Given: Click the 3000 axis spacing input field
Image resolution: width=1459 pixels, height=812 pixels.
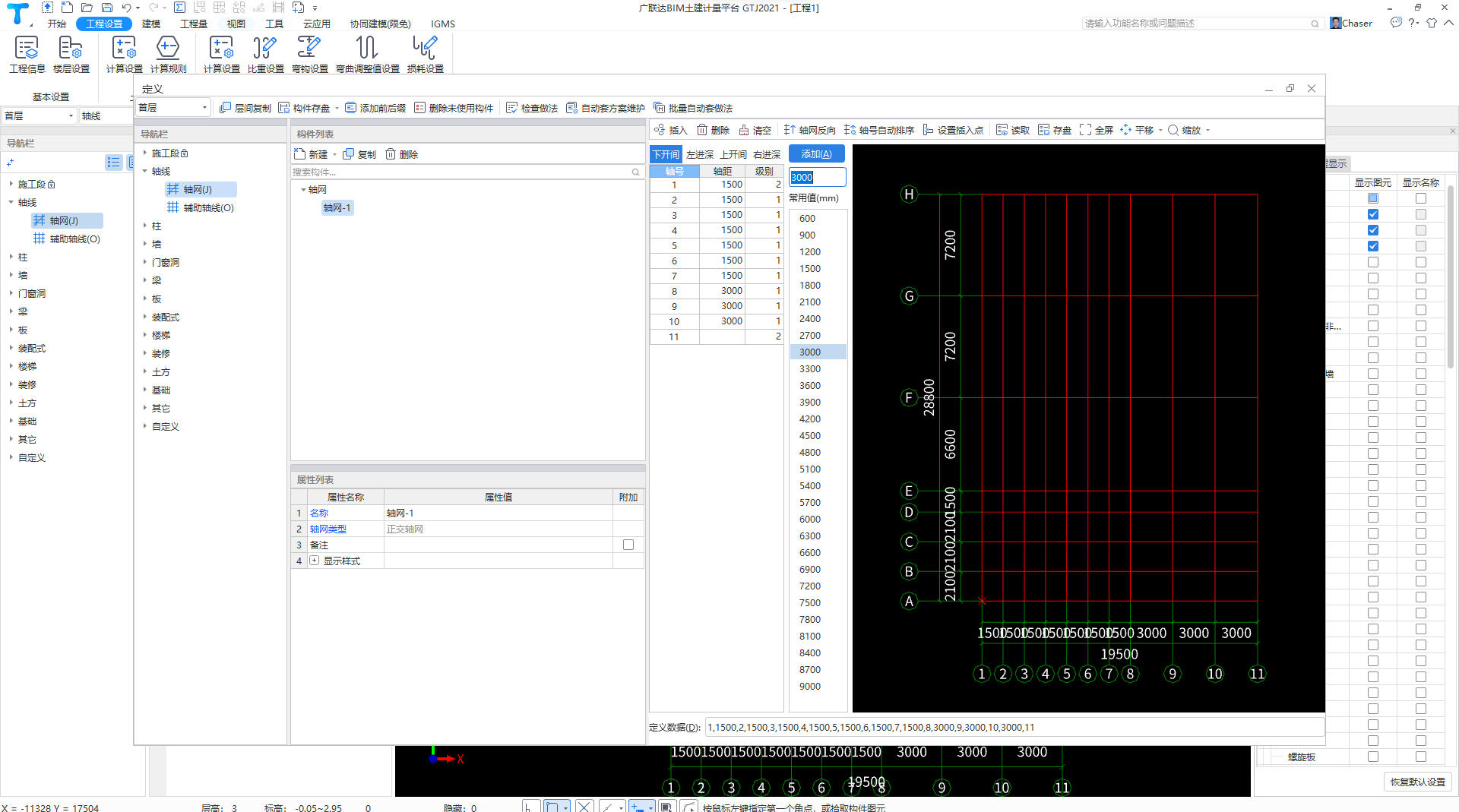Looking at the screenshot, I should [817, 177].
